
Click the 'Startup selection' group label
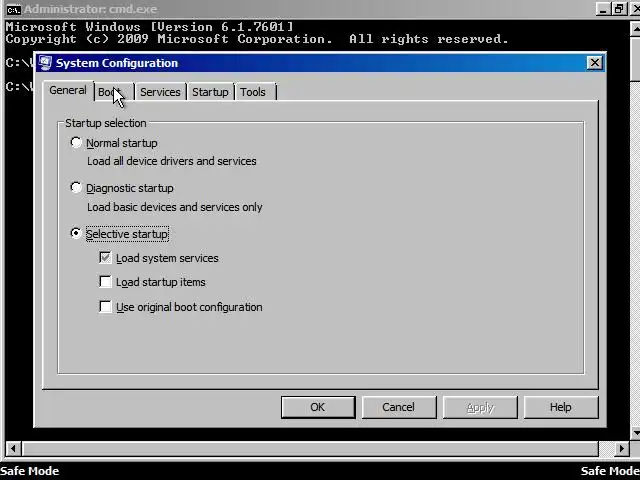coord(106,123)
